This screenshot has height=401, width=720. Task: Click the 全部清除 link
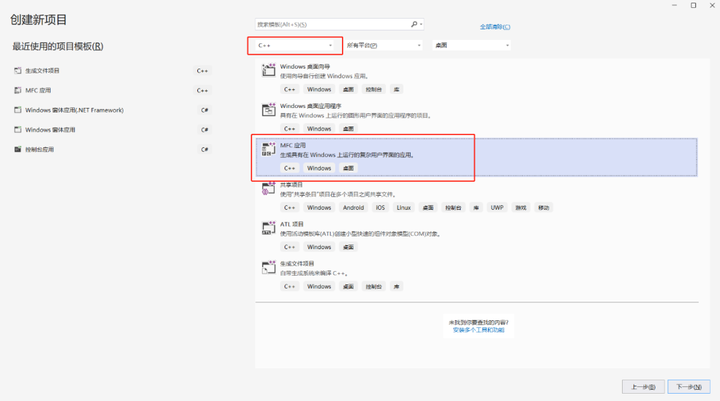pos(495,27)
